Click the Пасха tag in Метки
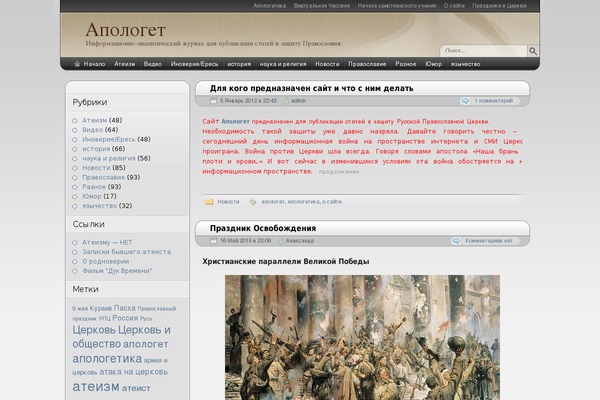The image size is (600, 400). (x=124, y=308)
